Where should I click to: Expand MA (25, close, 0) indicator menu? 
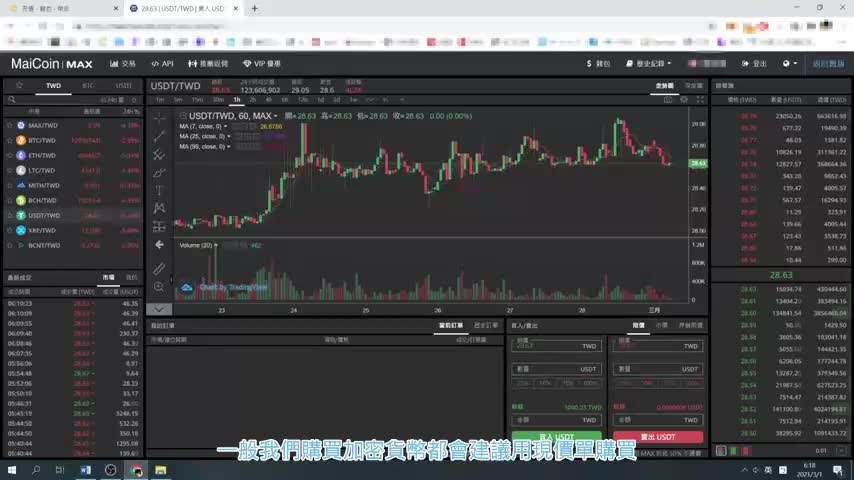(228, 136)
